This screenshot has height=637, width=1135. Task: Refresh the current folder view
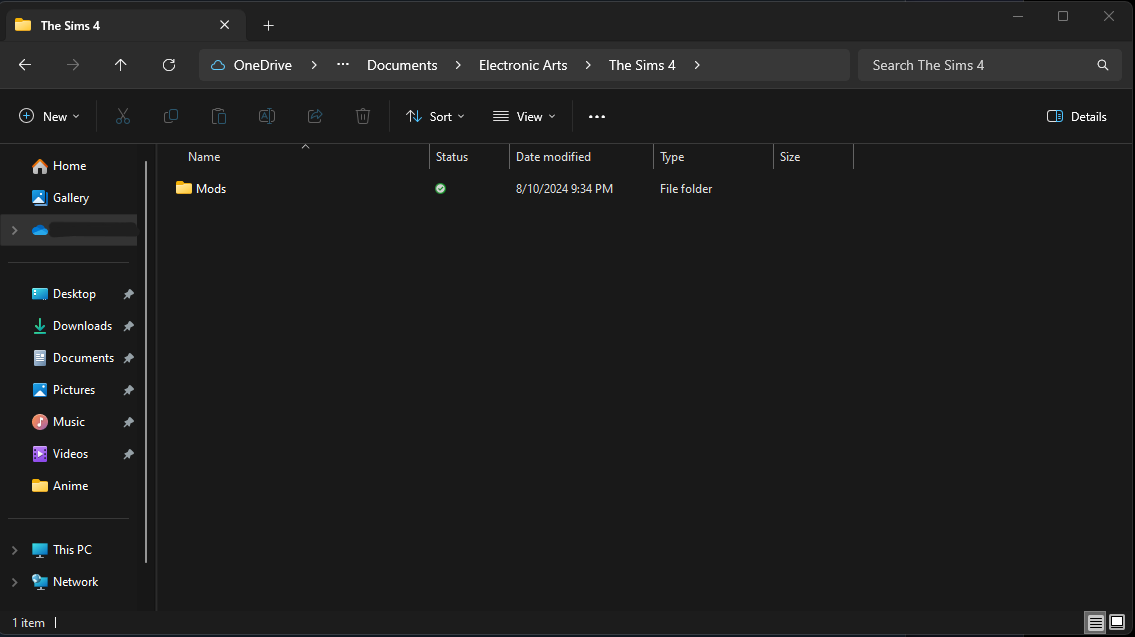tap(169, 65)
